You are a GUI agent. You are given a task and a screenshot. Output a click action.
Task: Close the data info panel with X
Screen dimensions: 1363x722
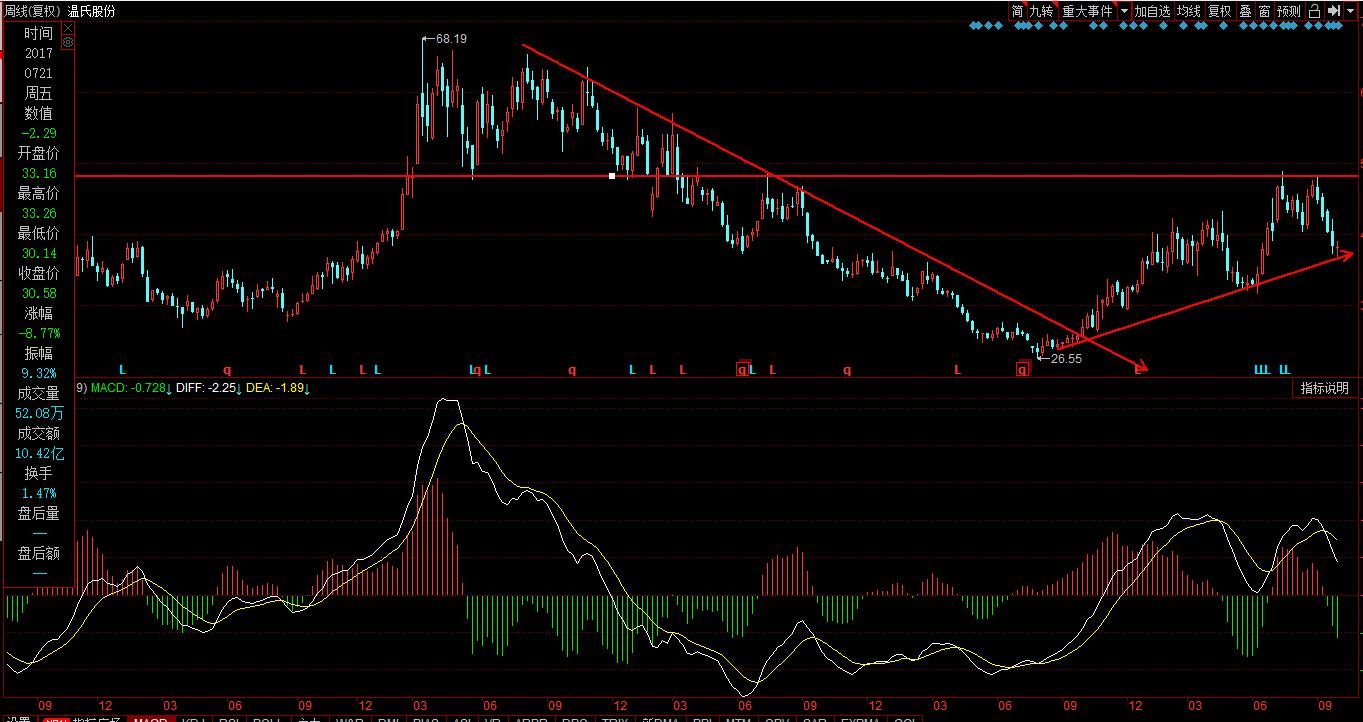point(68,30)
